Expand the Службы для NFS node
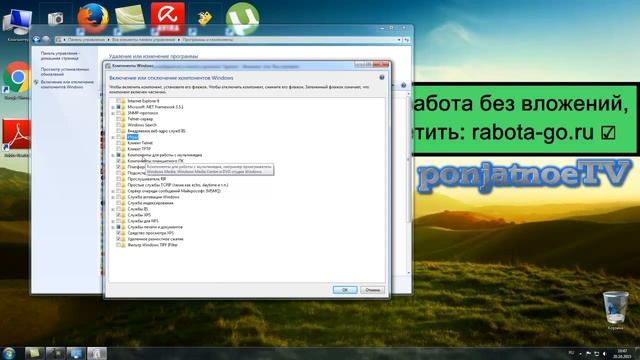 pos(113,221)
